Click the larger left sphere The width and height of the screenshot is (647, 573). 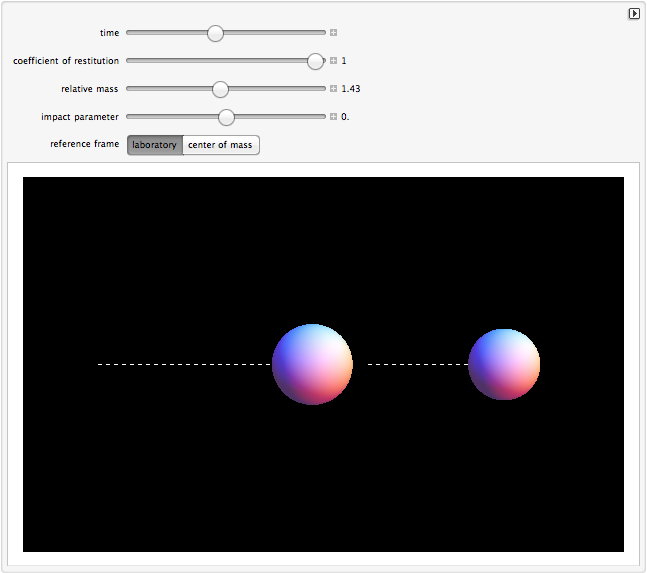pos(312,364)
